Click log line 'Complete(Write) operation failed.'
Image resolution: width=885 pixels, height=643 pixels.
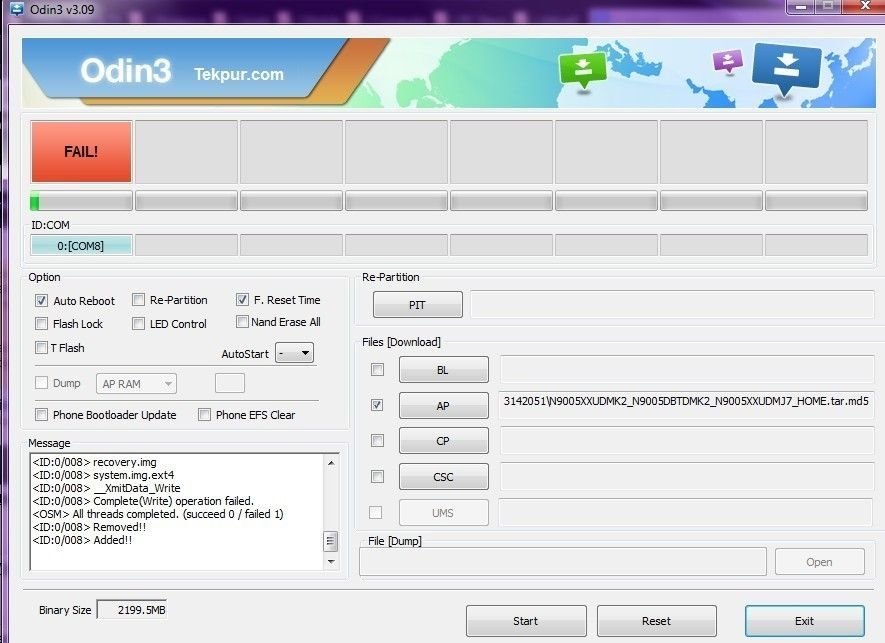(x=173, y=501)
